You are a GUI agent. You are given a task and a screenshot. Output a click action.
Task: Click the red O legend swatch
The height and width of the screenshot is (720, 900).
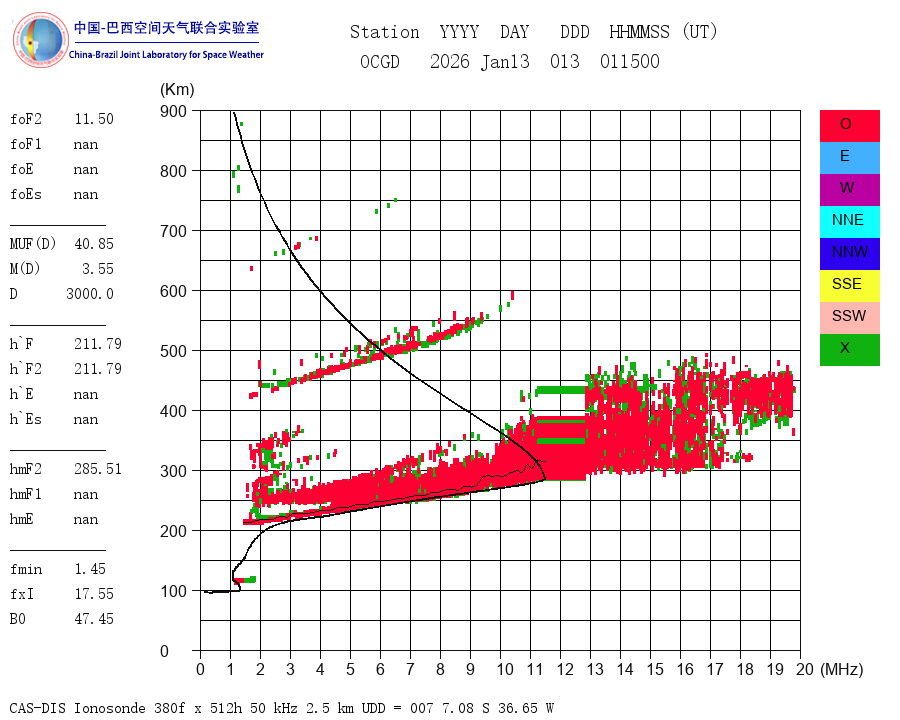click(x=849, y=126)
